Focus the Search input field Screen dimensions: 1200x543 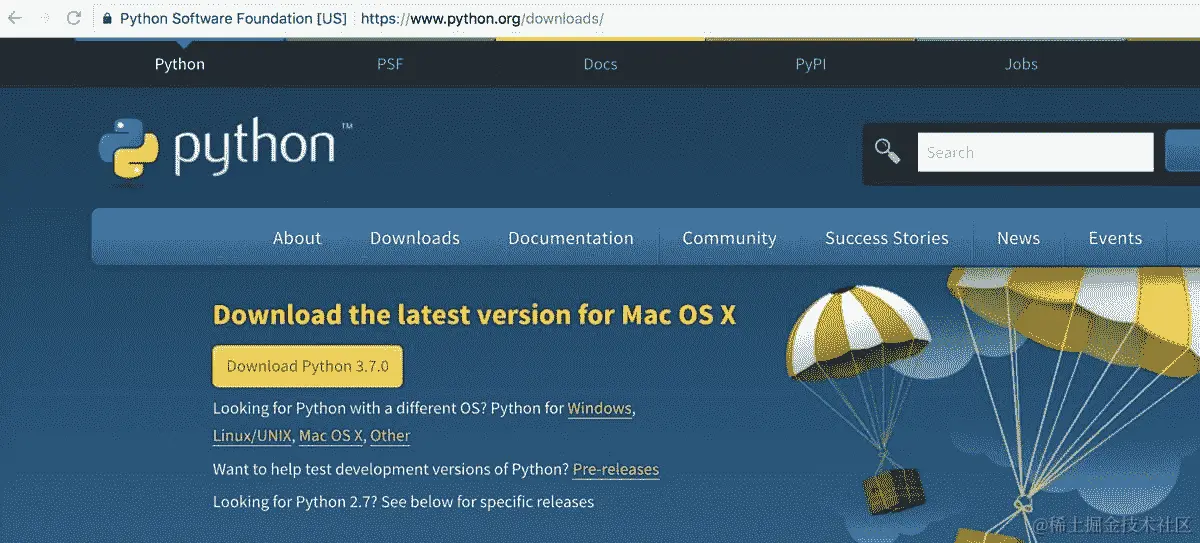(1035, 152)
